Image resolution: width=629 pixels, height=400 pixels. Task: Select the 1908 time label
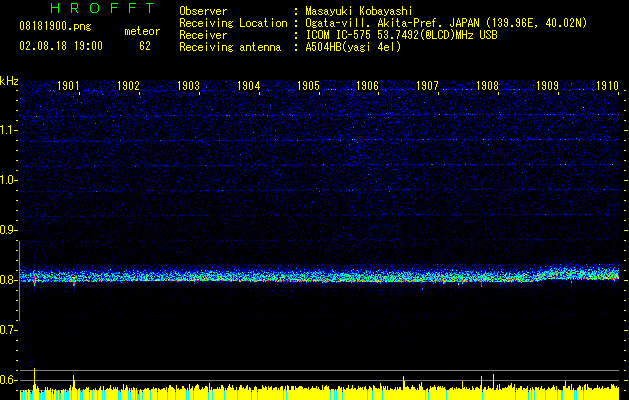[487, 86]
